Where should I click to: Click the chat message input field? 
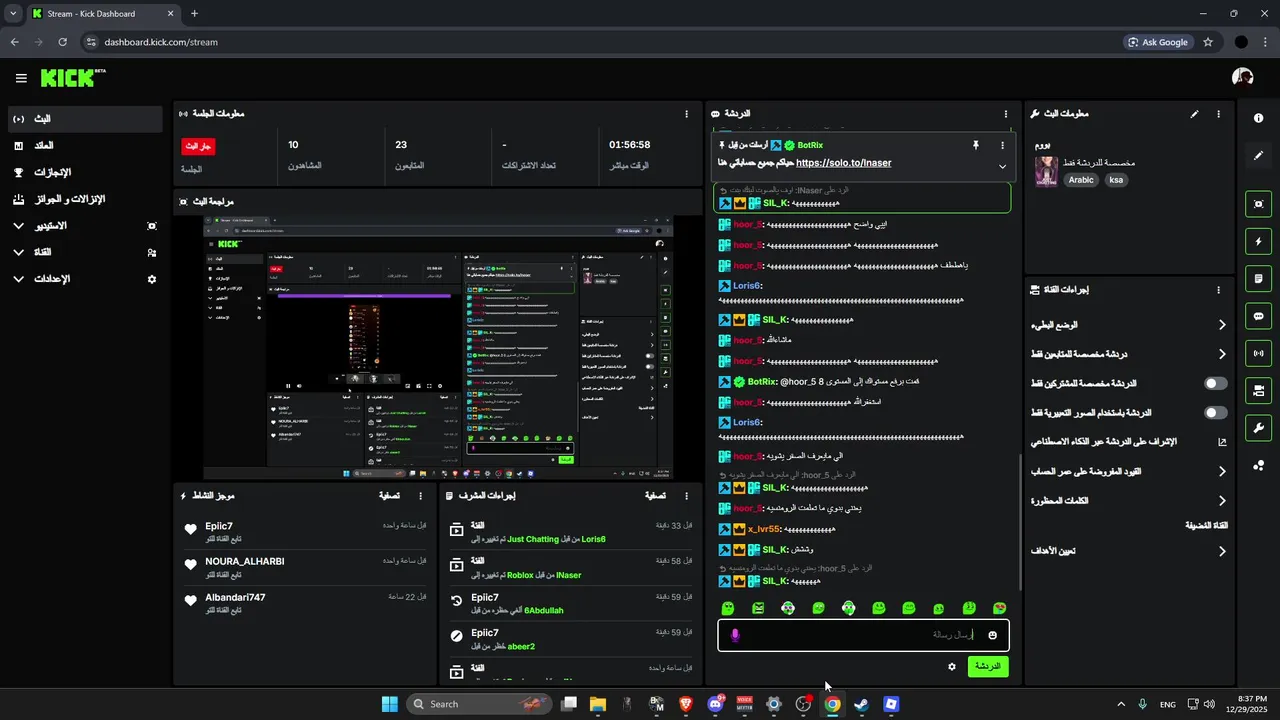[x=863, y=635]
